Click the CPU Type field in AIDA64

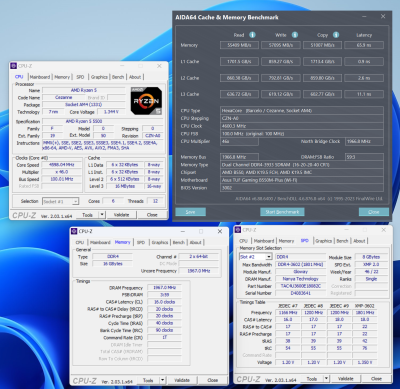[x=302, y=111]
